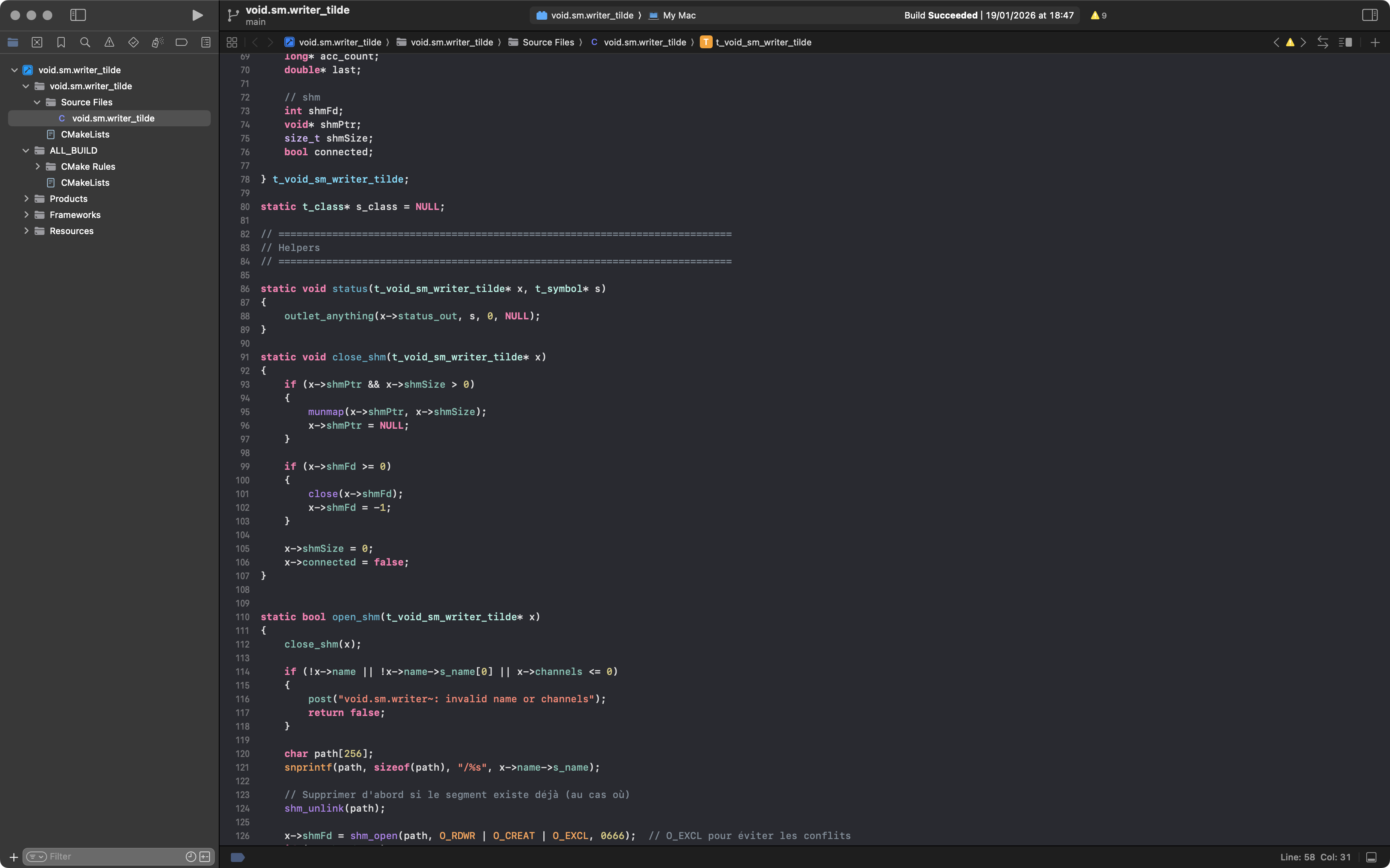Click the Run play button

(x=197, y=16)
